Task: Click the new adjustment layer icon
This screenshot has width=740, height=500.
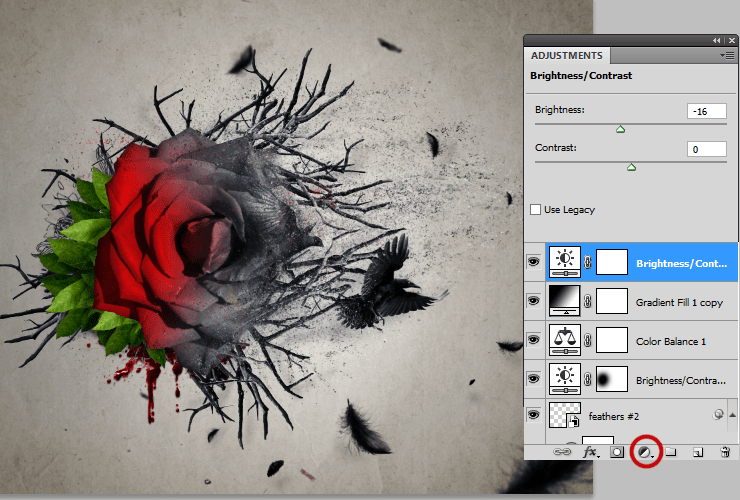Action: (645, 452)
